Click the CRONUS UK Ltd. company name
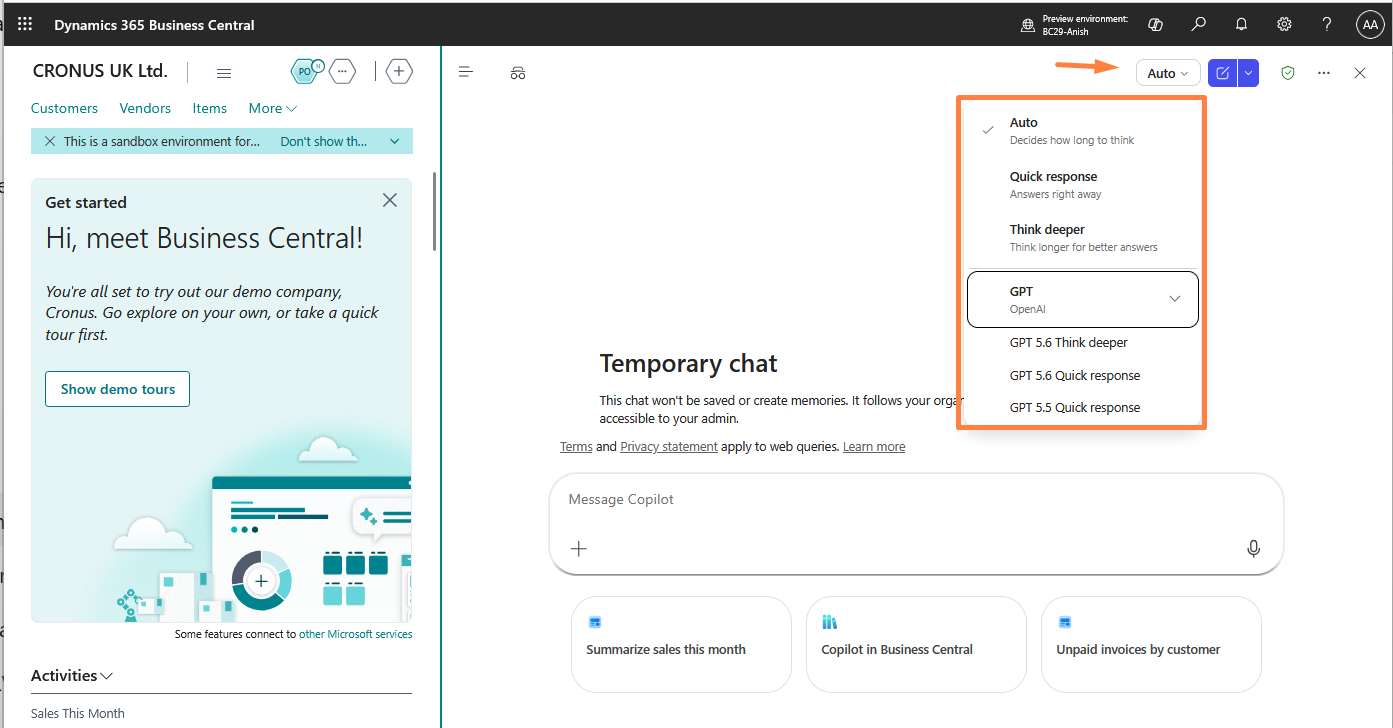Screen dimensions: 1393x728 pos(100,71)
